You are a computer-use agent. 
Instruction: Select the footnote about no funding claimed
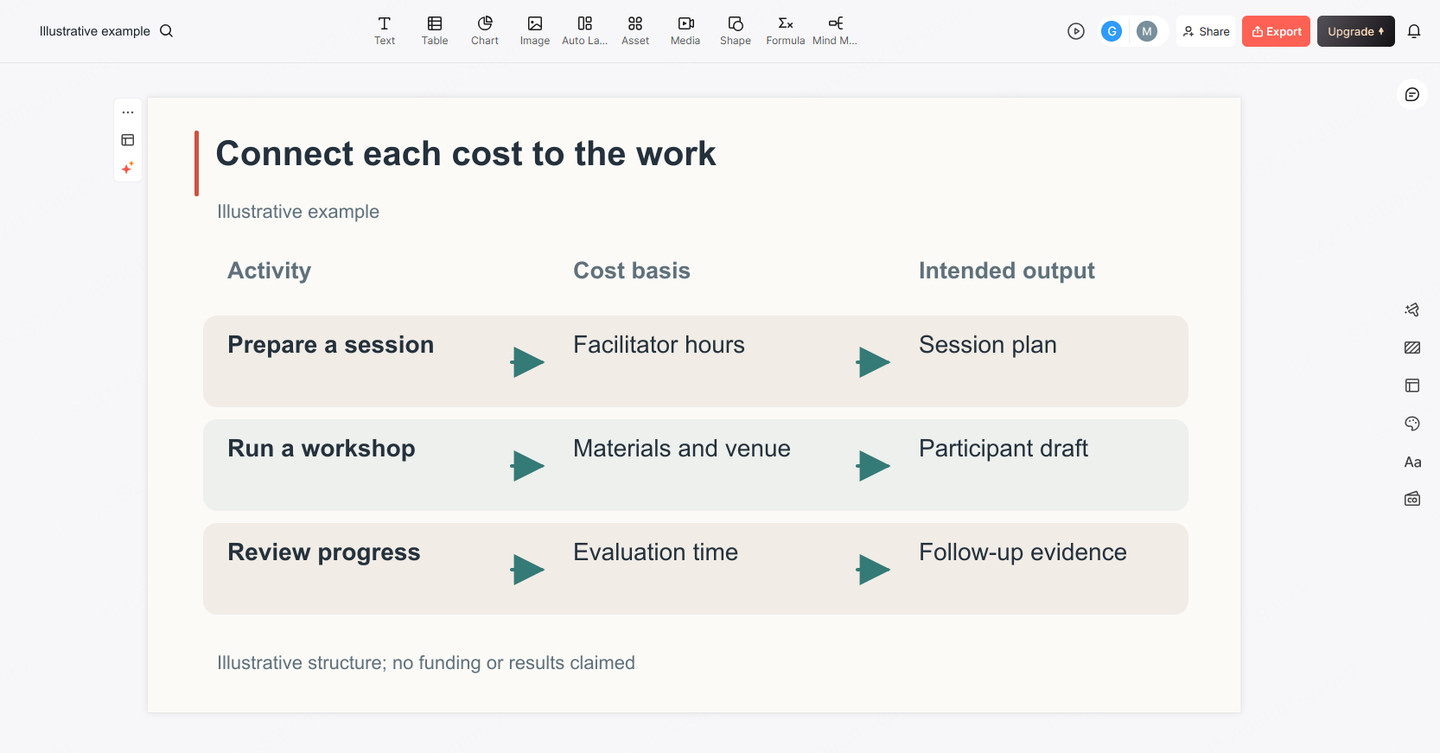(426, 663)
